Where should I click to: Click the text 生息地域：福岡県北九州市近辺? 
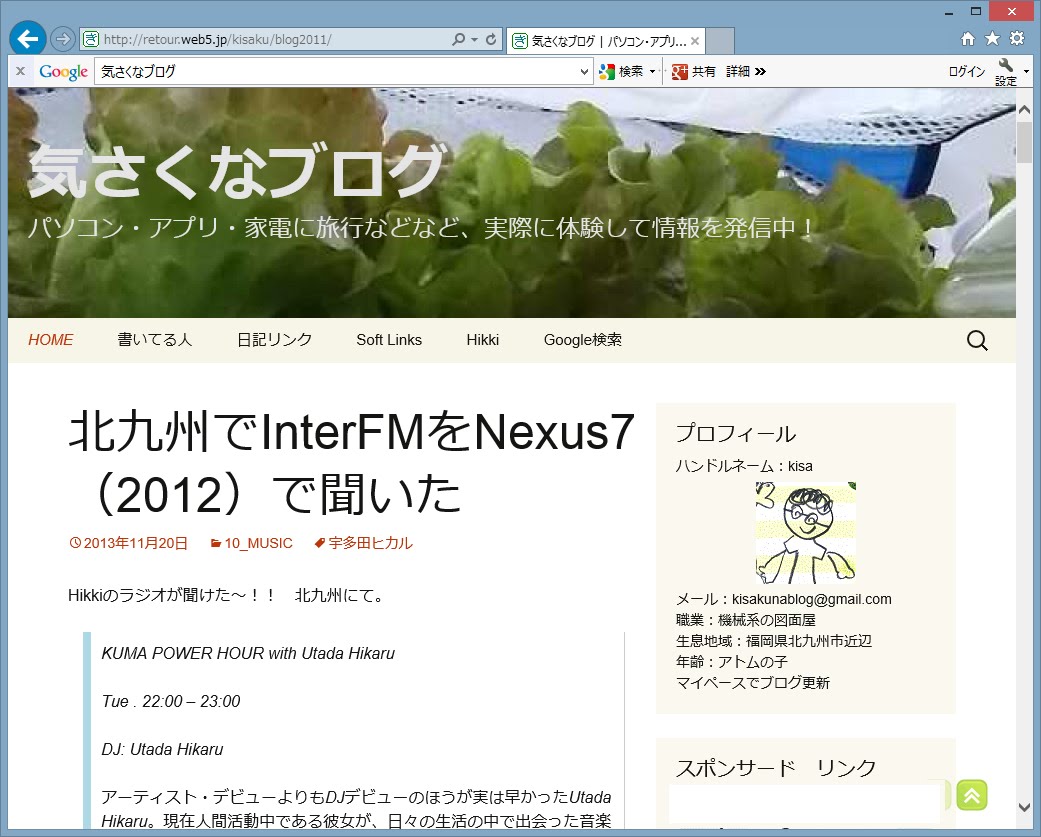[773, 641]
